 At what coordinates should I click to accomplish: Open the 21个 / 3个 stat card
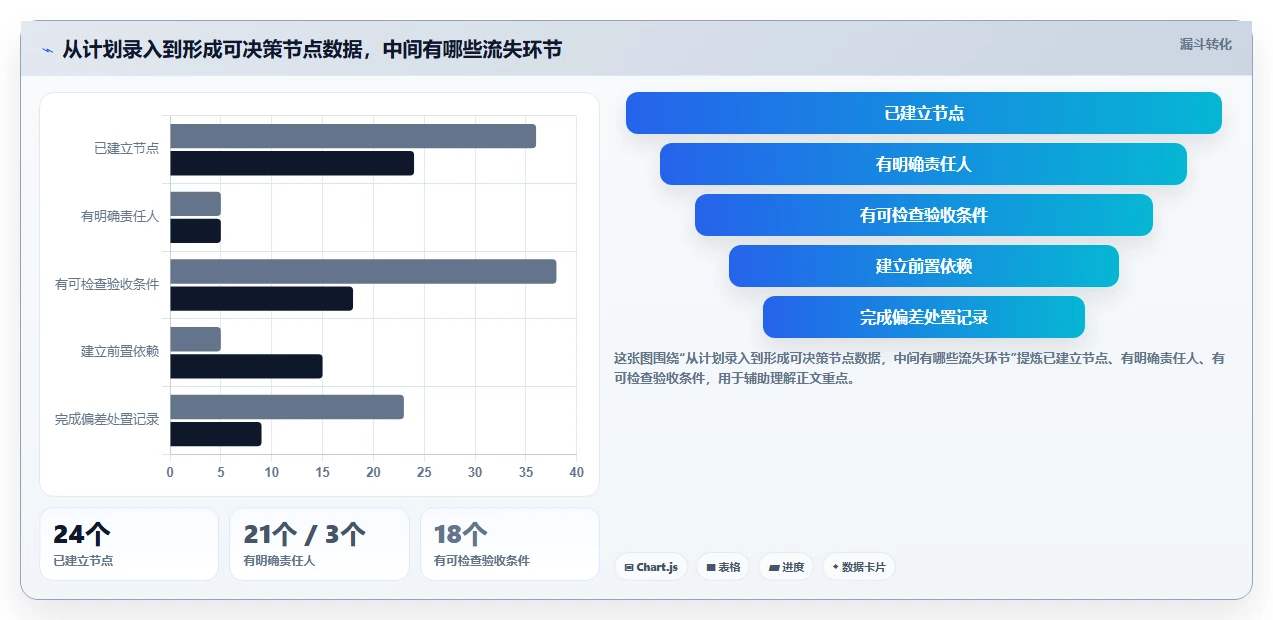pyautogui.click(x=319, y=544)
